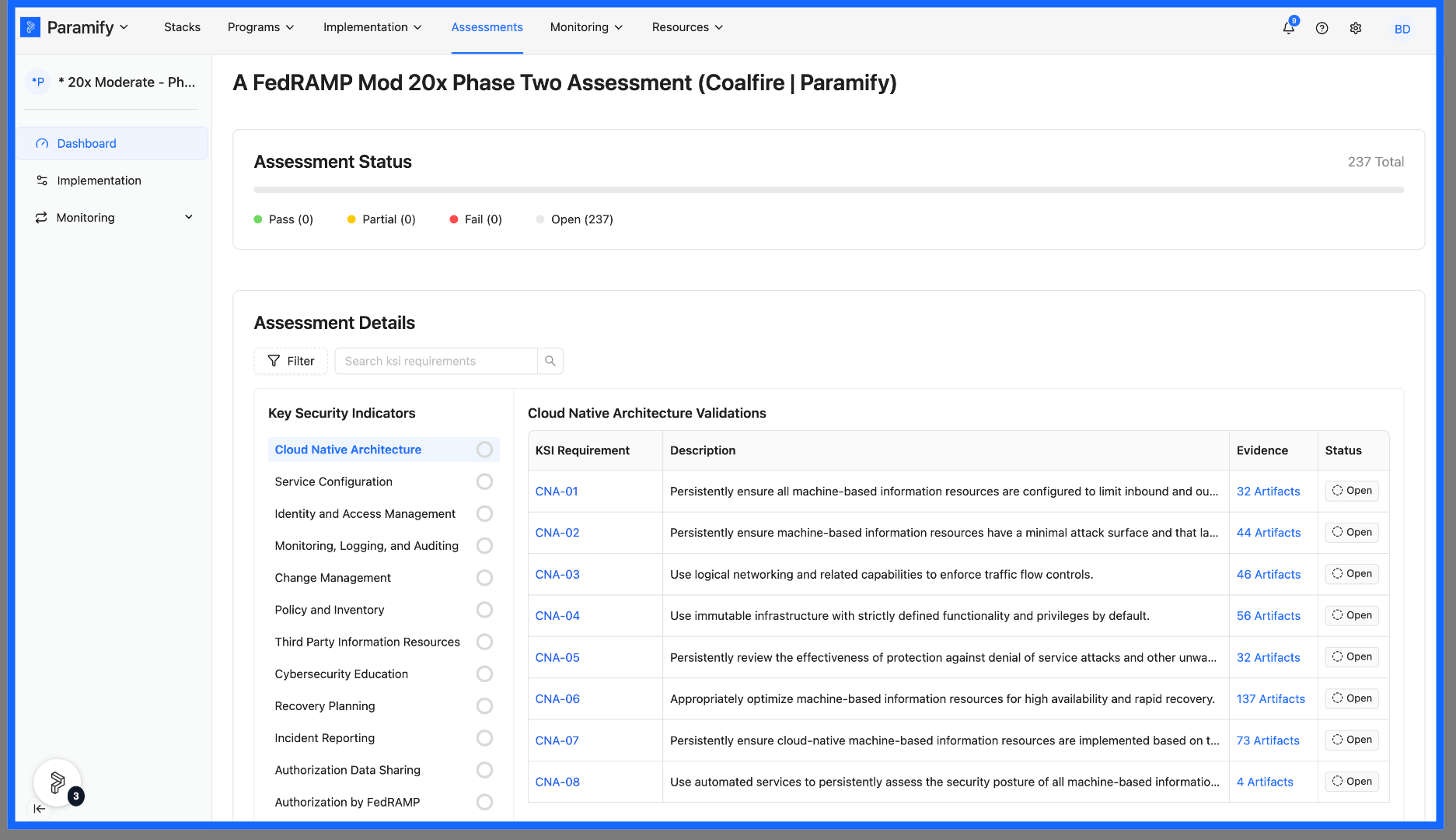
Task: Click the Open status badge for CNA-08
Action: coord(1352,782)
